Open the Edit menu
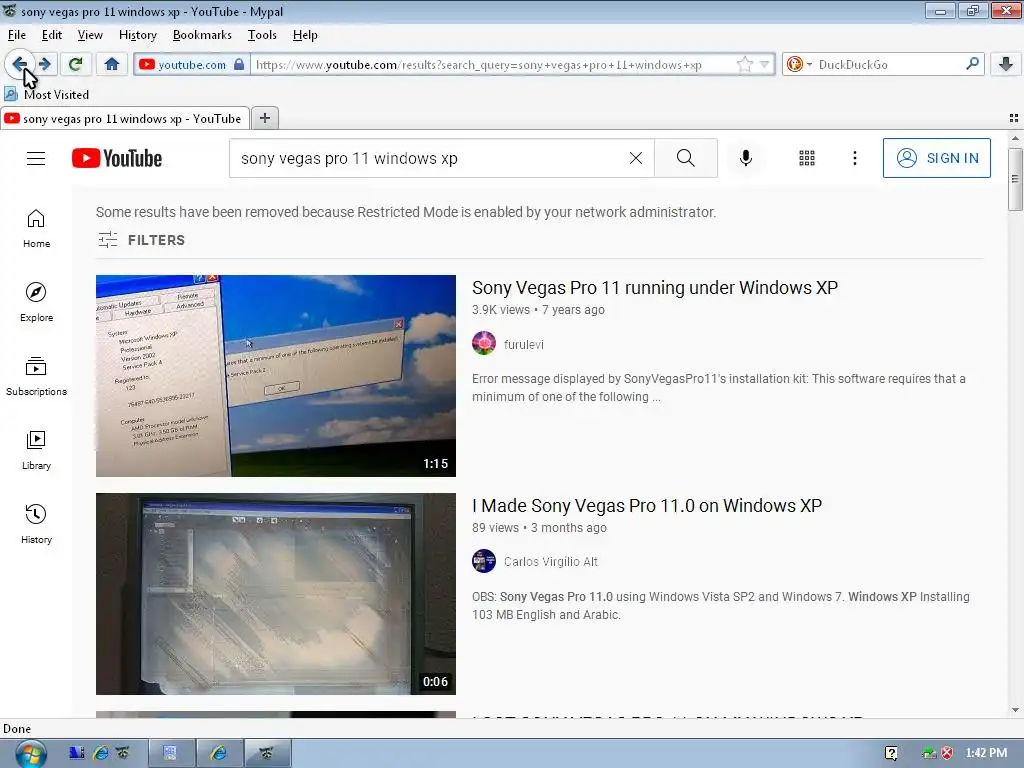 pyautogui.click(x=52, y=35)
